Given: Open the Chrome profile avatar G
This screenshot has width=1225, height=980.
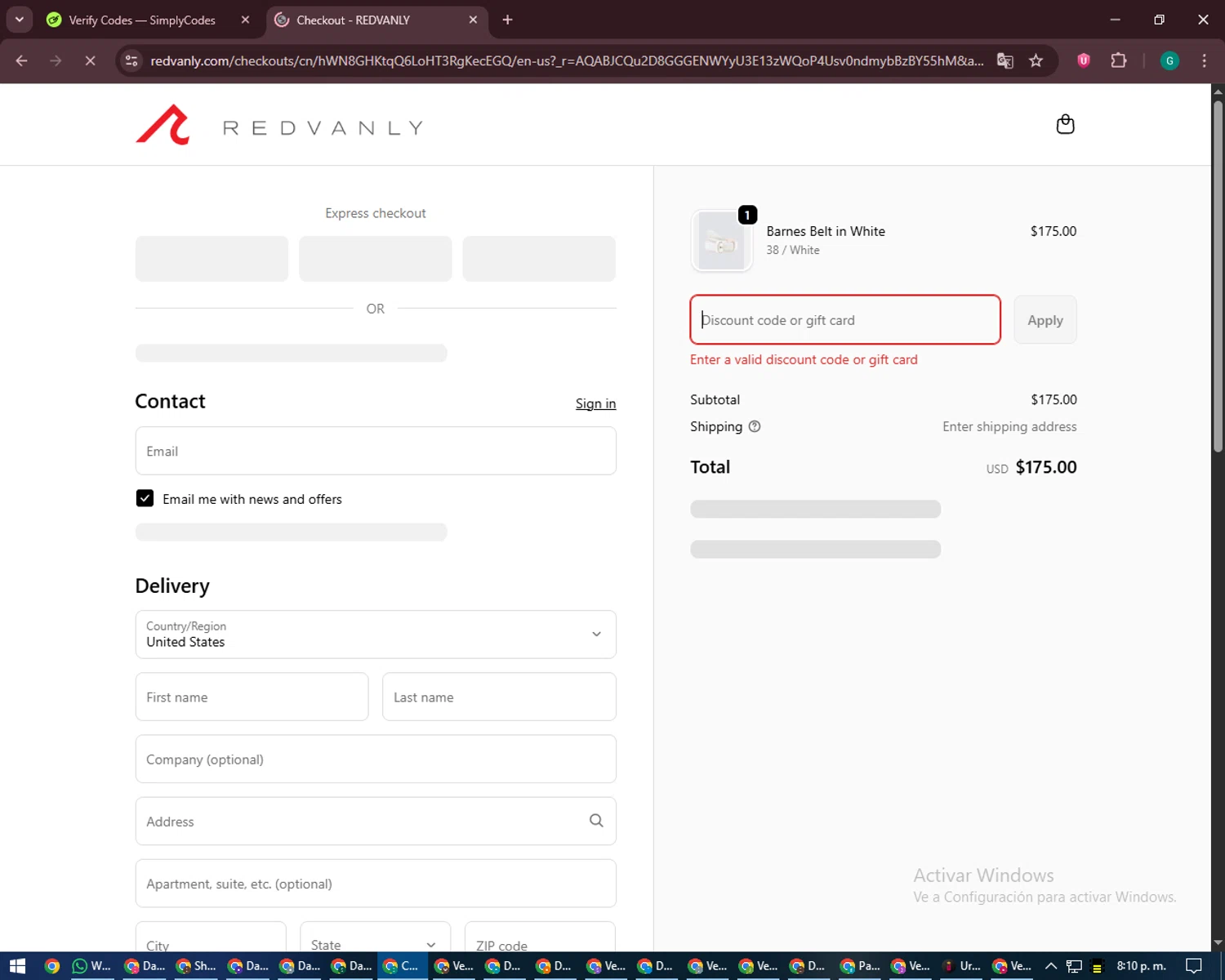Looking at the screenshot, I should pyautogui.click(x=1169, y=60).
